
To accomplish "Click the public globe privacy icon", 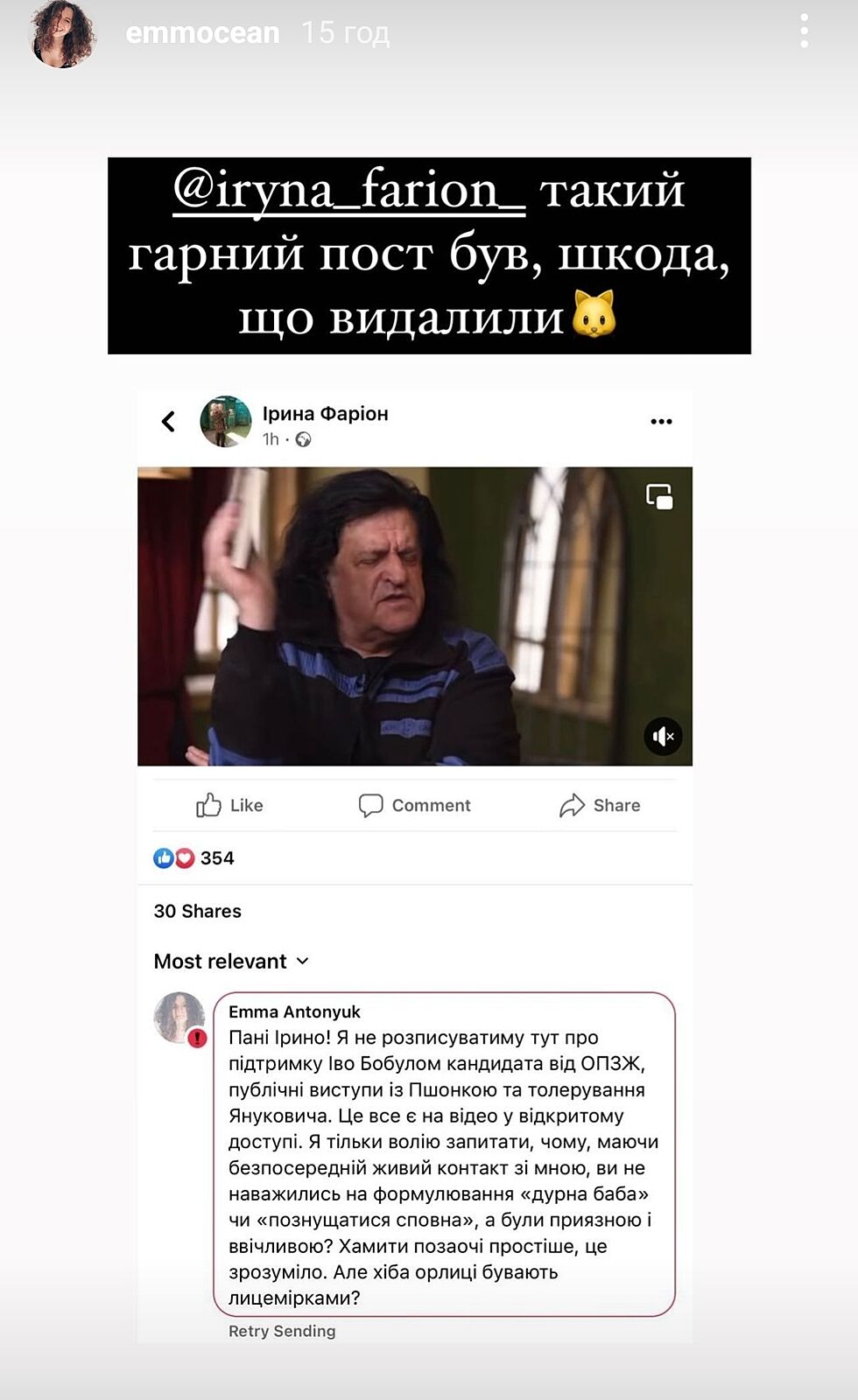I will (303, 439).
